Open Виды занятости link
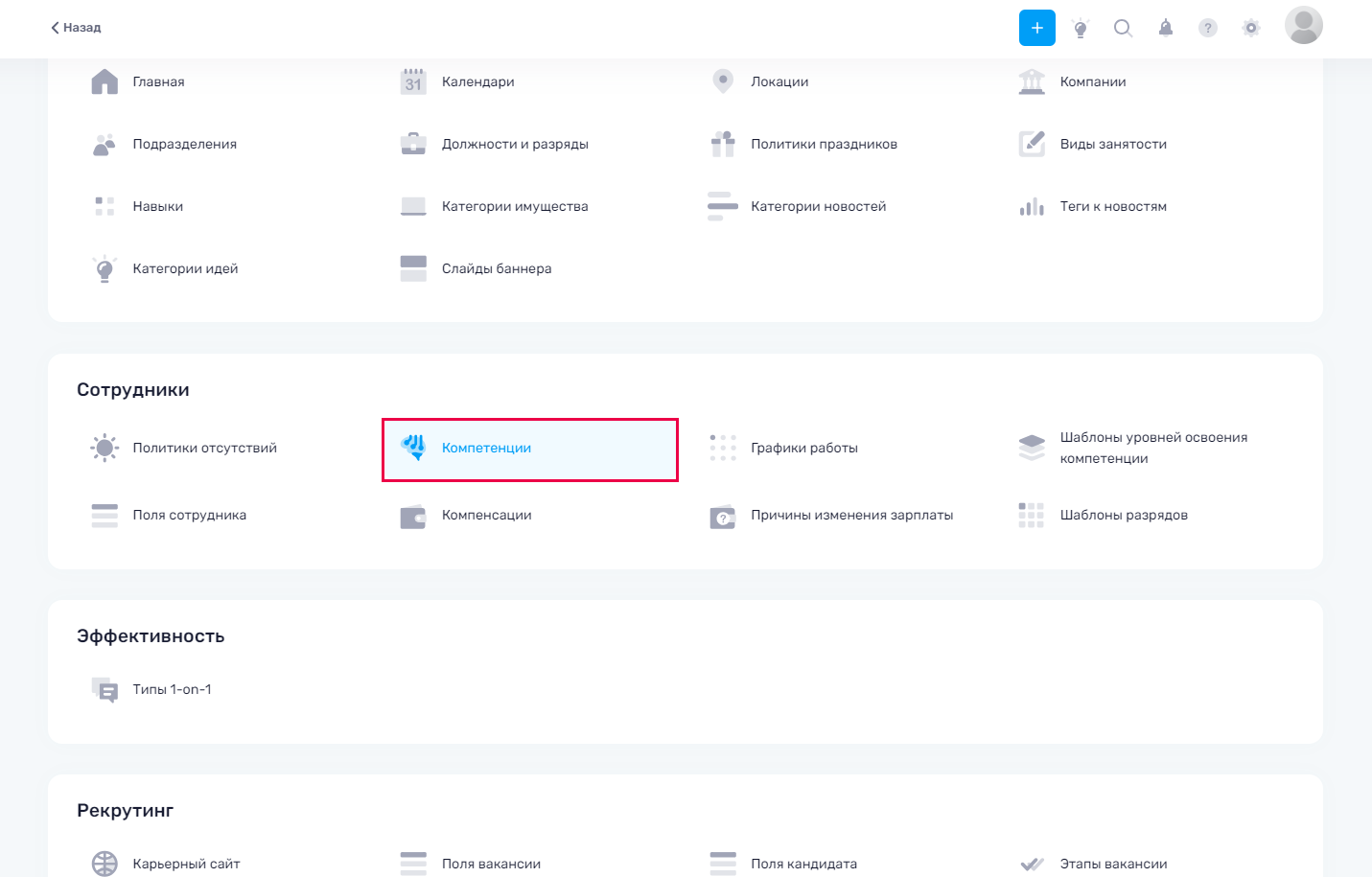 coord(1113,144)
